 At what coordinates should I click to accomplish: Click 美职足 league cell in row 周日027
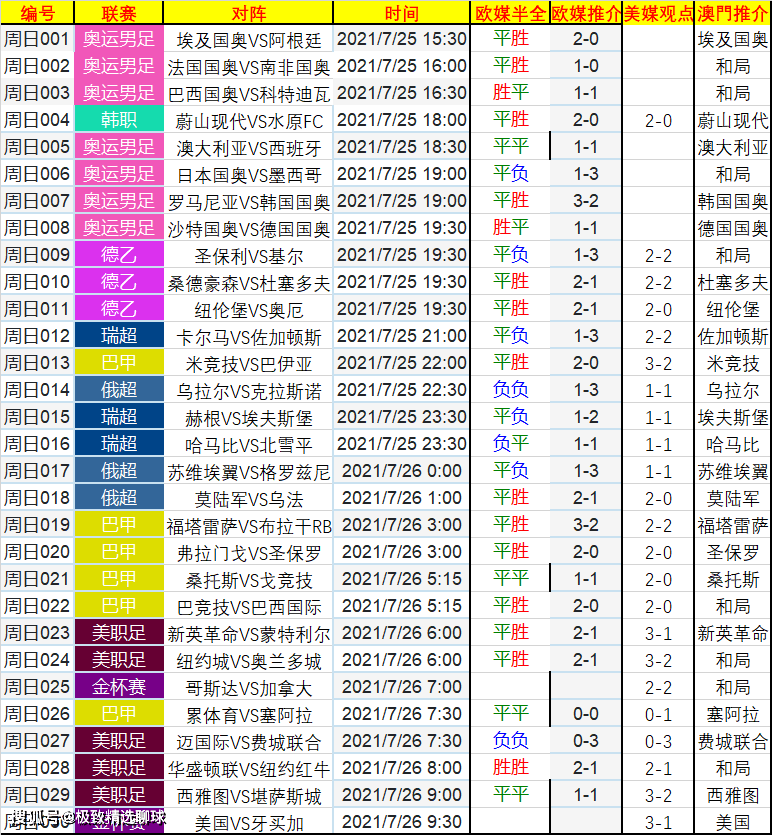point(119,741)
